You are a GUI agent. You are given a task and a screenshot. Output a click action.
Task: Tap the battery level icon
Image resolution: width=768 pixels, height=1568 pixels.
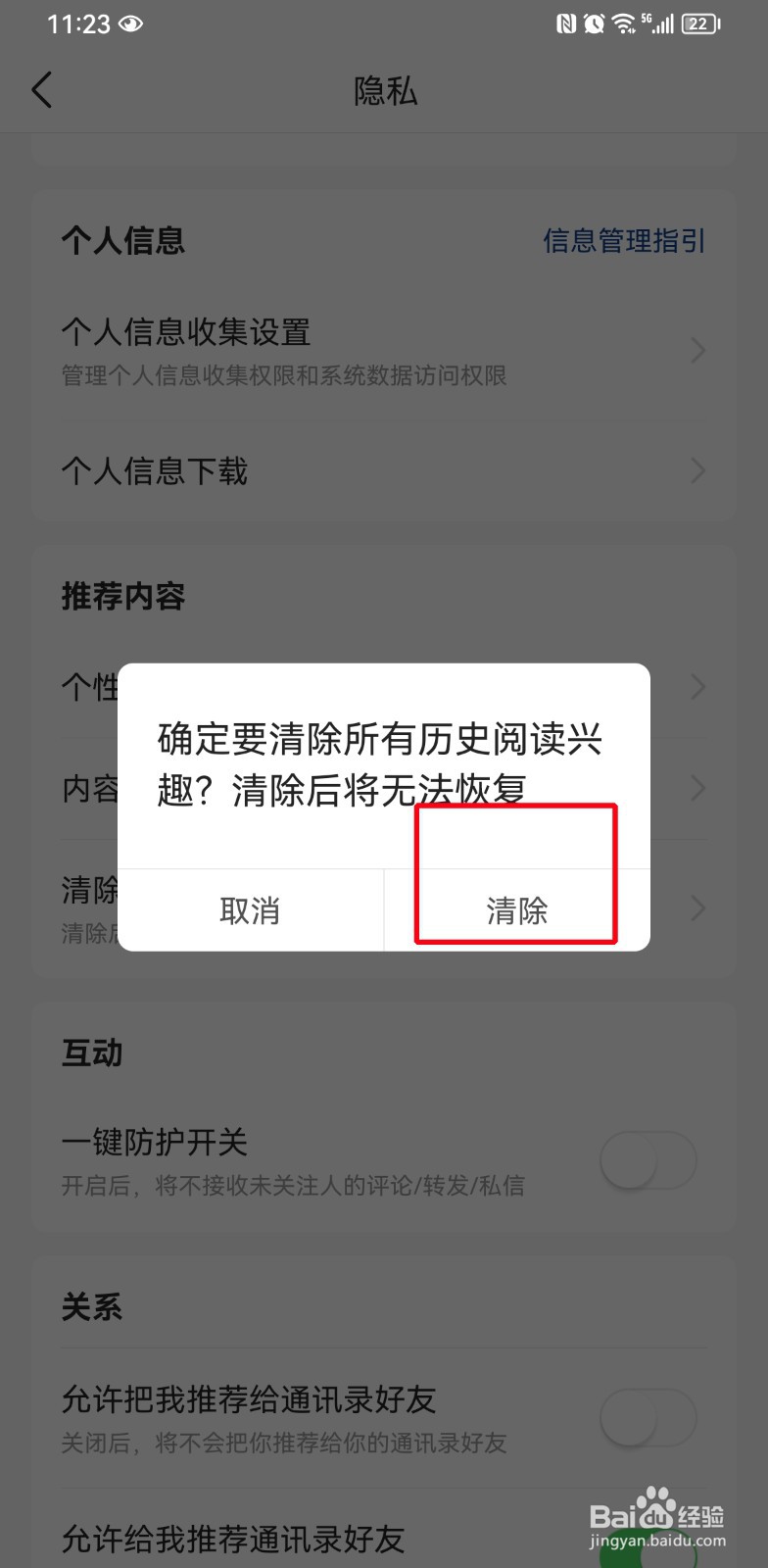pos(700,24)
